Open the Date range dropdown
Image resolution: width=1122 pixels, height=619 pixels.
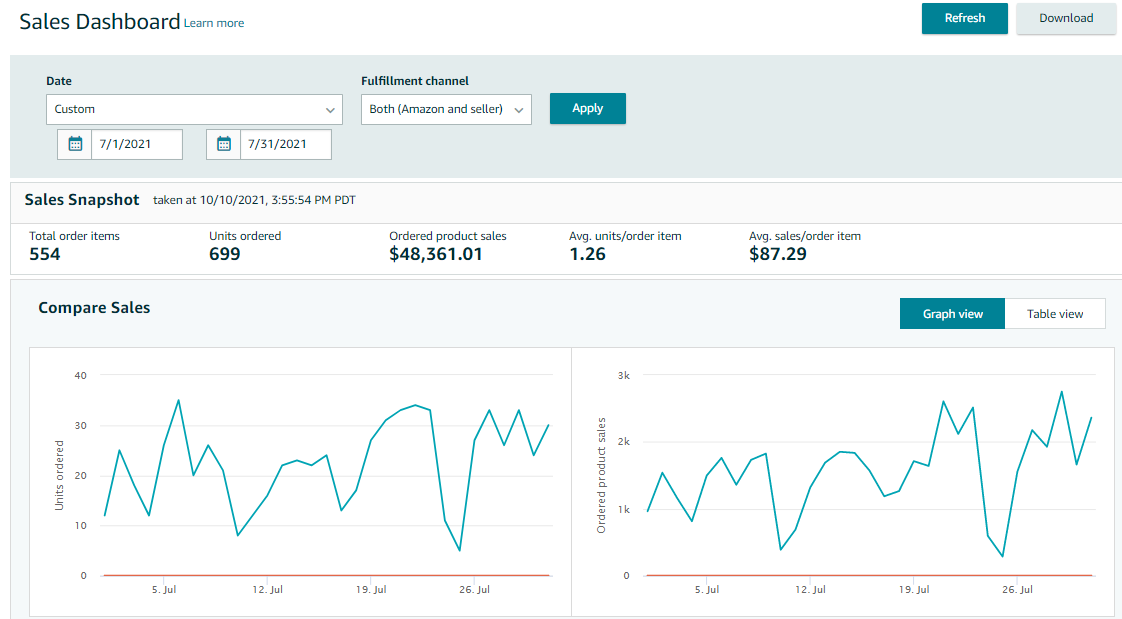point(194,109)
